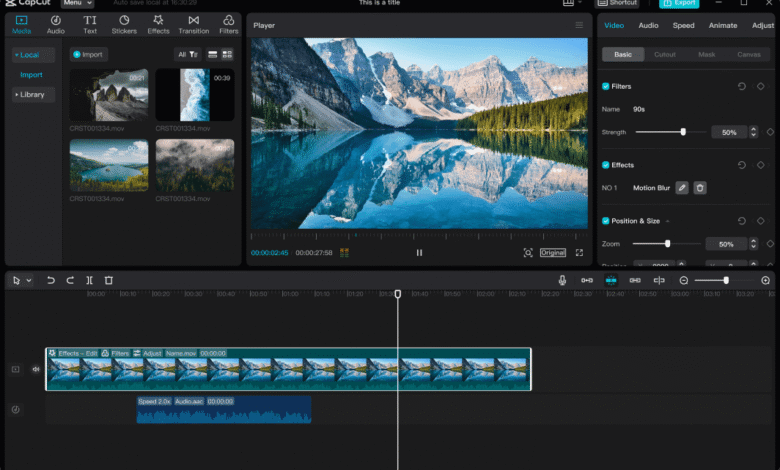
Task: Expand the Library section in sidebar
Action: 30,94
